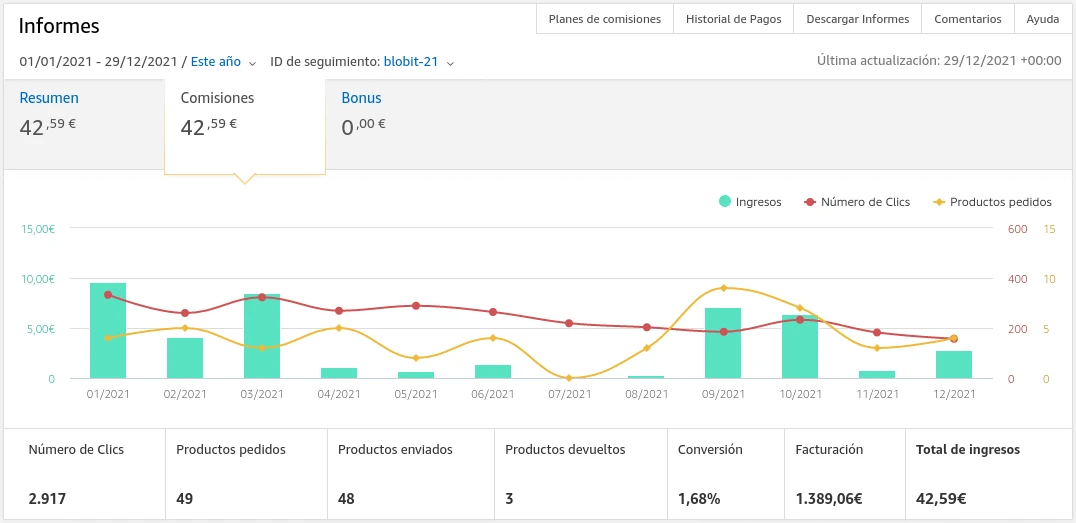This screenshot has width=1076, height=523.
Task: Click the 09/2021 Productos pedidos peak point
Action: [723, 288]
